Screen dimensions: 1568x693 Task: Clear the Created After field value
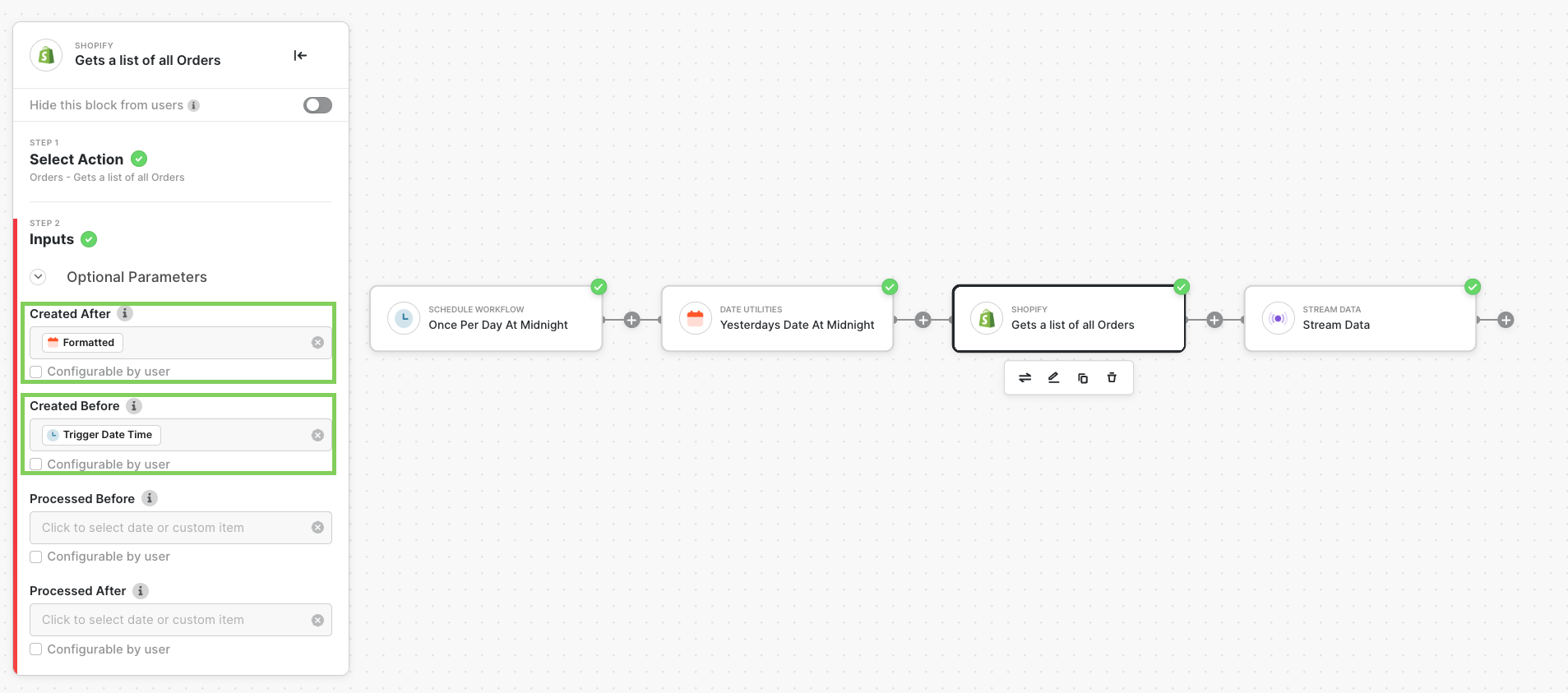[x=317, y=343]
